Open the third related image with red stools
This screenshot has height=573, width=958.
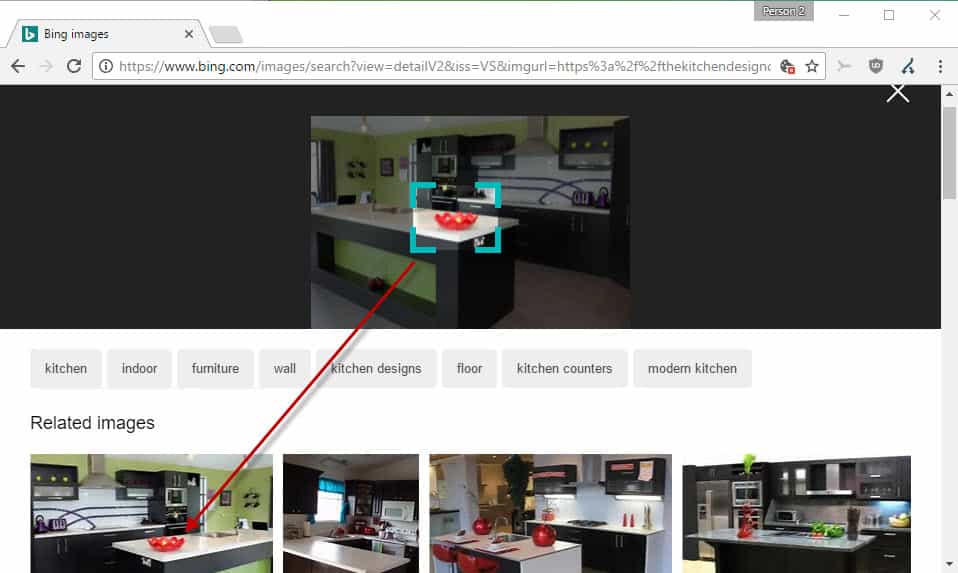[x=550, y=513]
